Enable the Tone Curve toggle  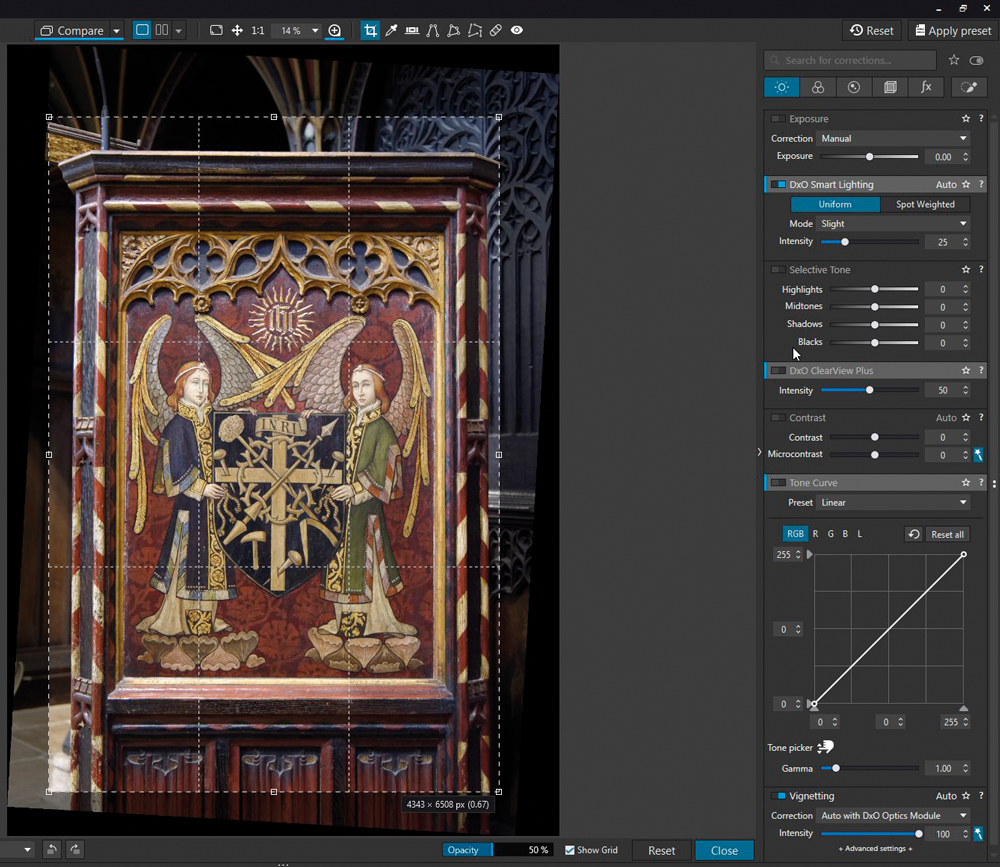[x=777, y=483]
